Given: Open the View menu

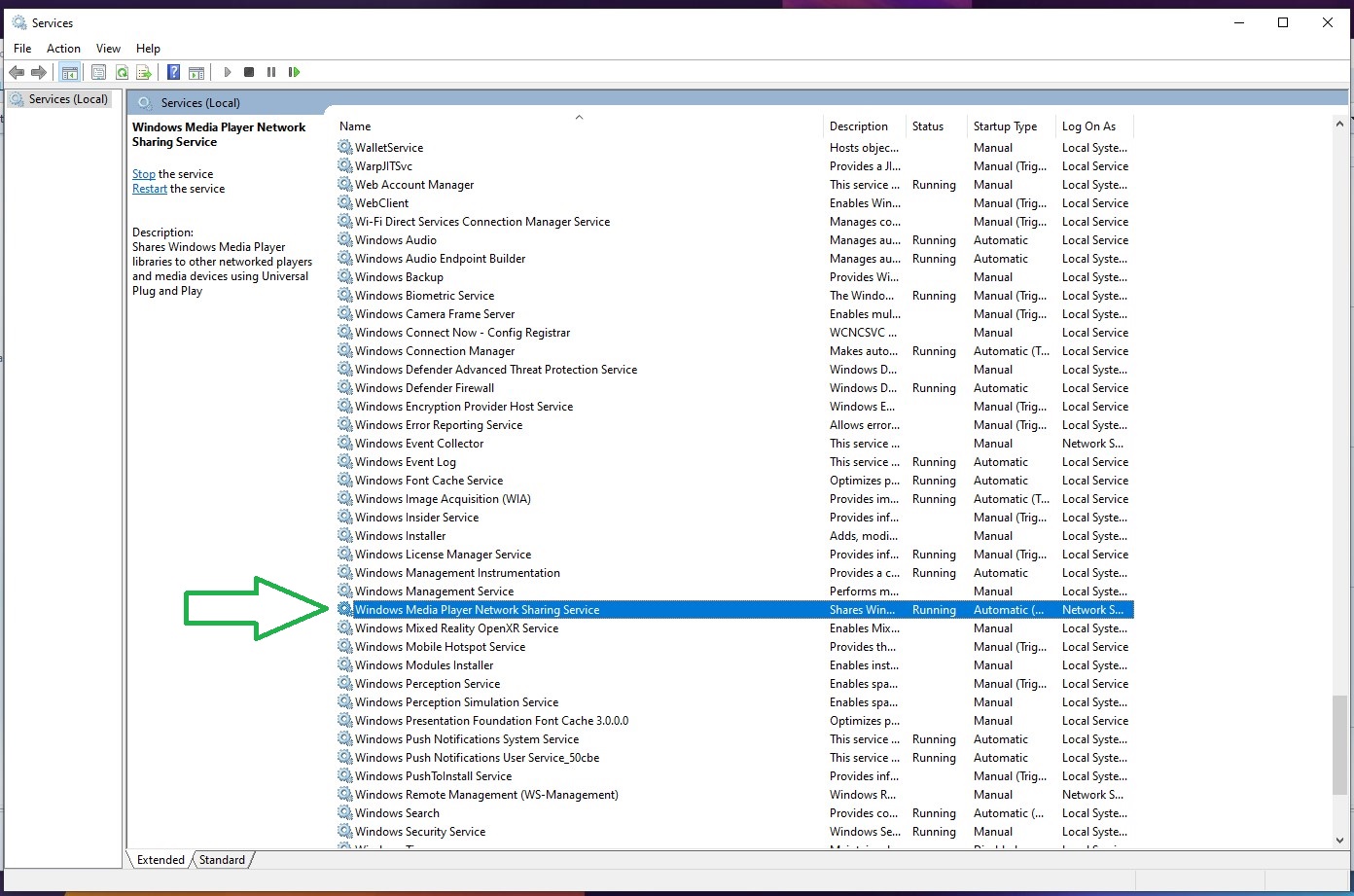Looking at the screenshot, I should pos(108,48).
